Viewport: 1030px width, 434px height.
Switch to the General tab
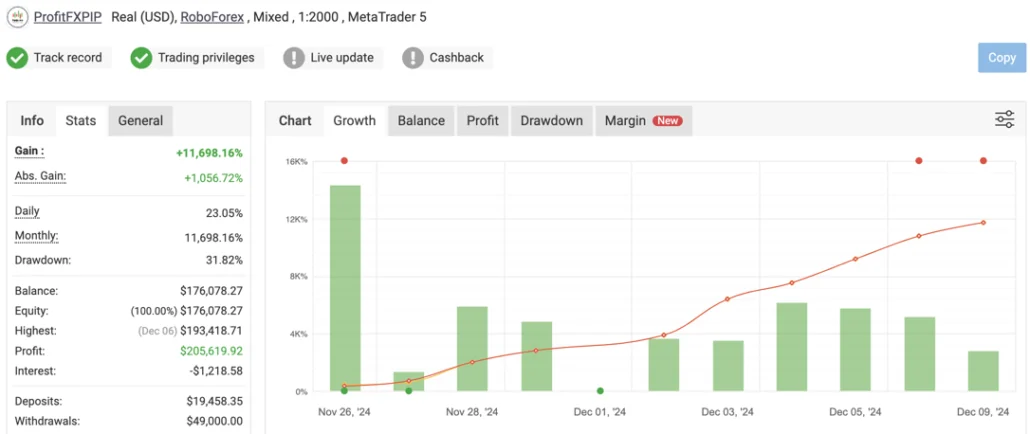[x=140, y=121]
